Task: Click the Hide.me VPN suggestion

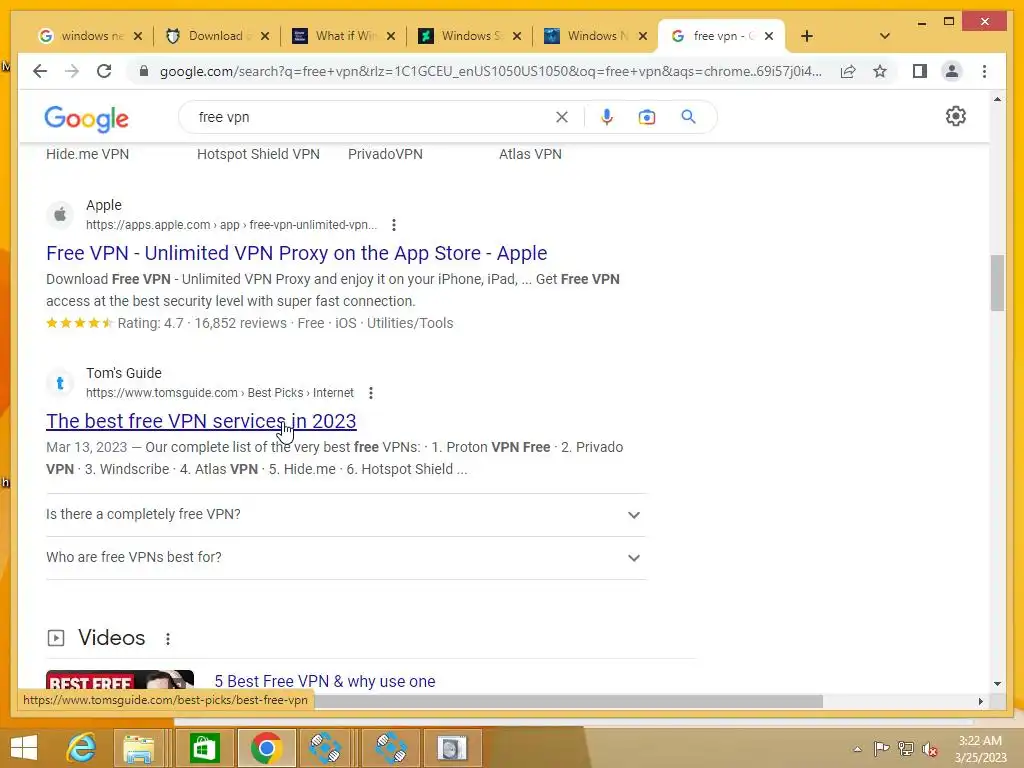Action: pos(88,154)
